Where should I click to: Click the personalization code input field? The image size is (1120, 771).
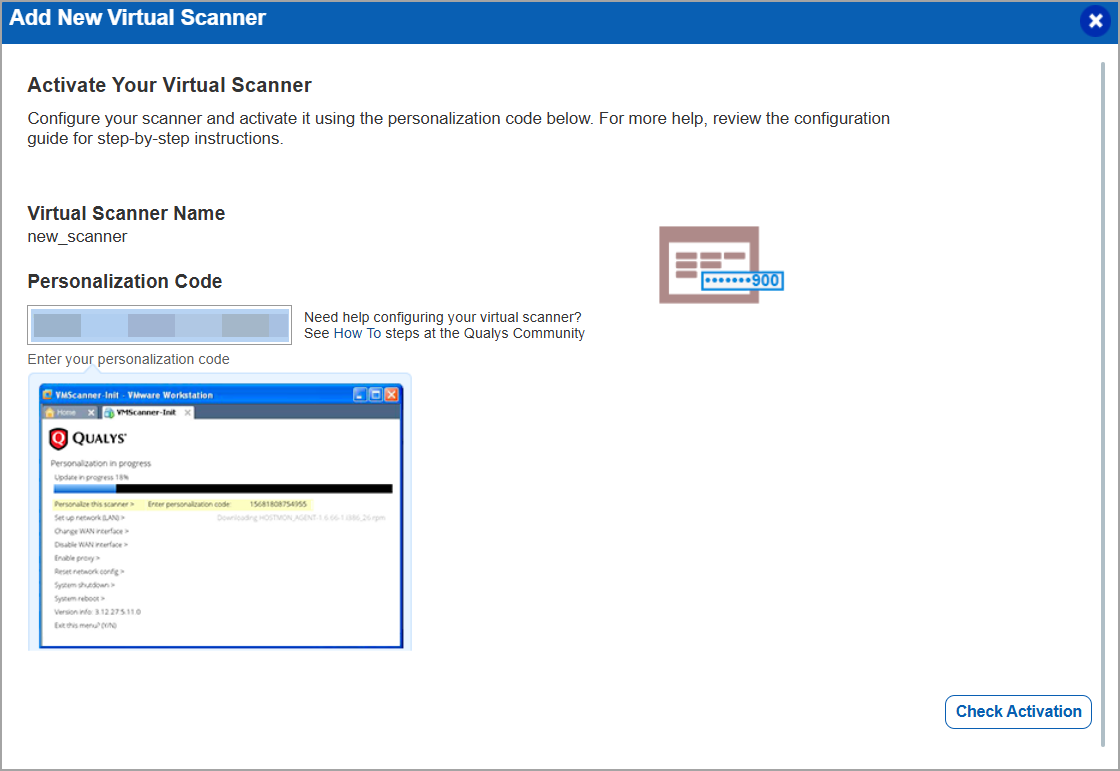(x=160, y=325)
